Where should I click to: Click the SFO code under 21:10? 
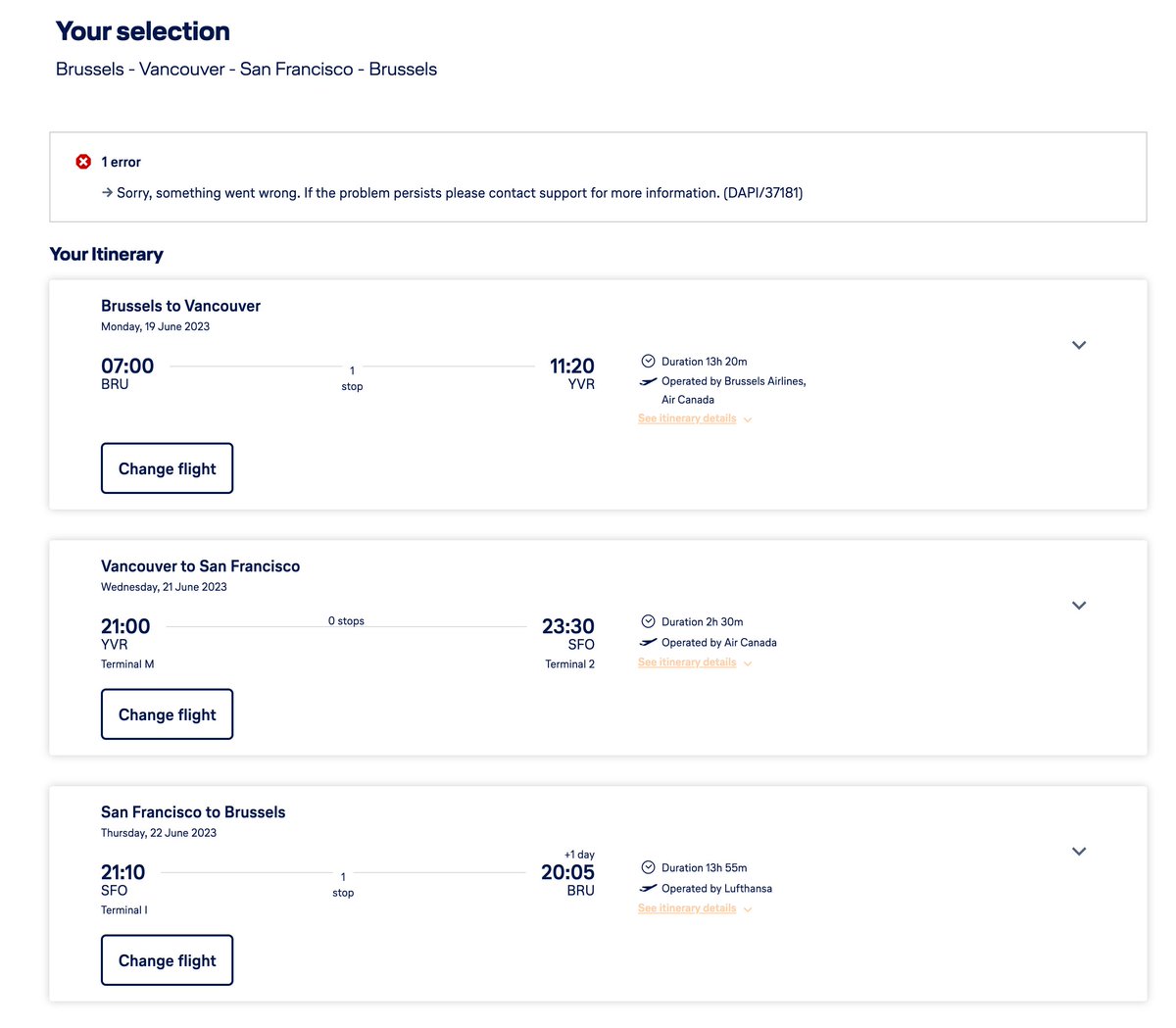[115, 891]
